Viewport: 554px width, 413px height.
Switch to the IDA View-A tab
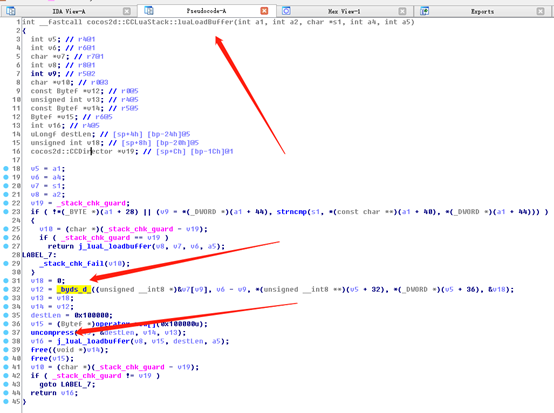tap(69, 11)
